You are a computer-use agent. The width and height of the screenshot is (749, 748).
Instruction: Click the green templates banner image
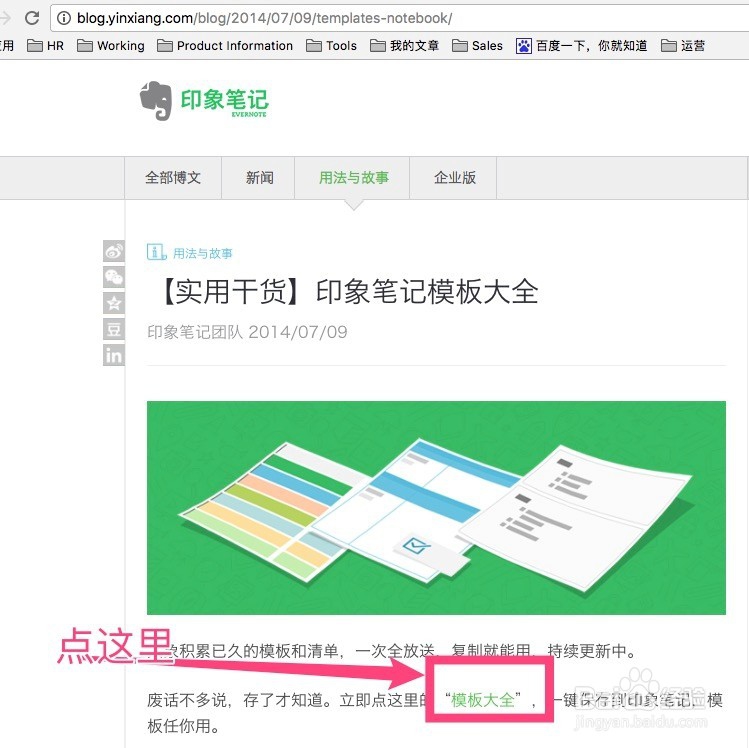tap(436, 508)
